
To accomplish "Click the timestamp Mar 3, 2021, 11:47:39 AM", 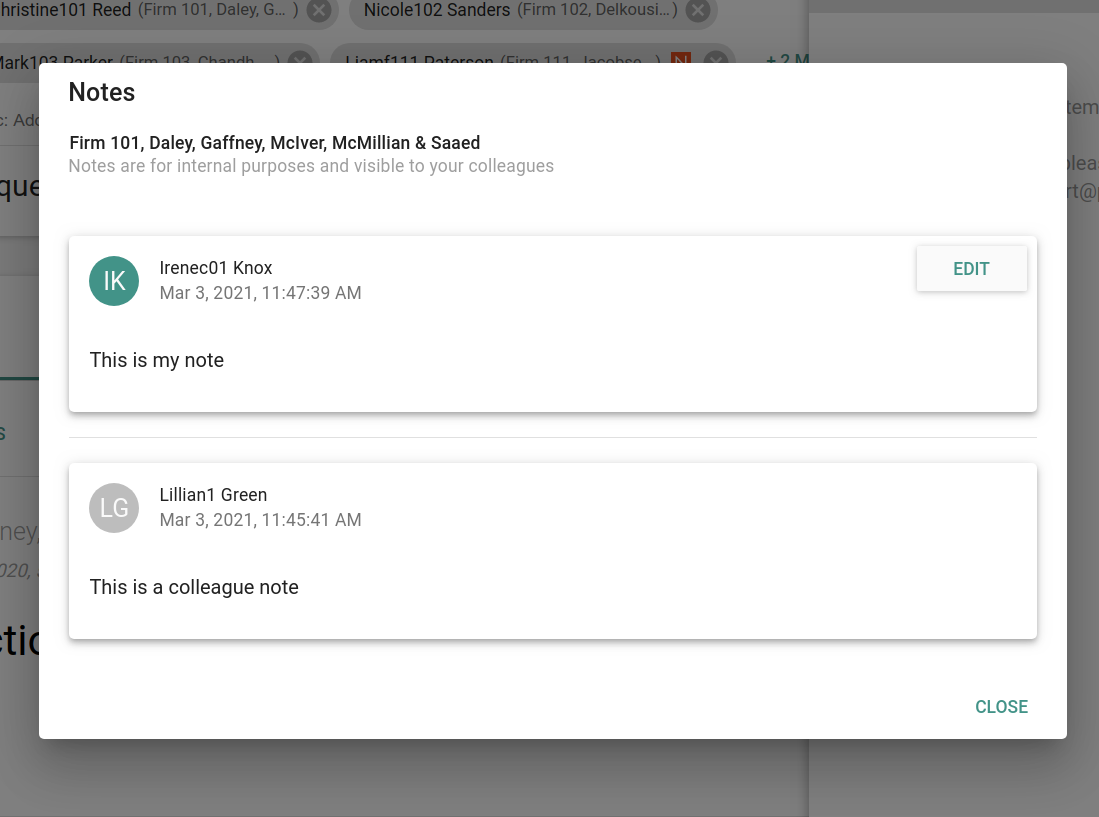I will [x=260, y=293].
